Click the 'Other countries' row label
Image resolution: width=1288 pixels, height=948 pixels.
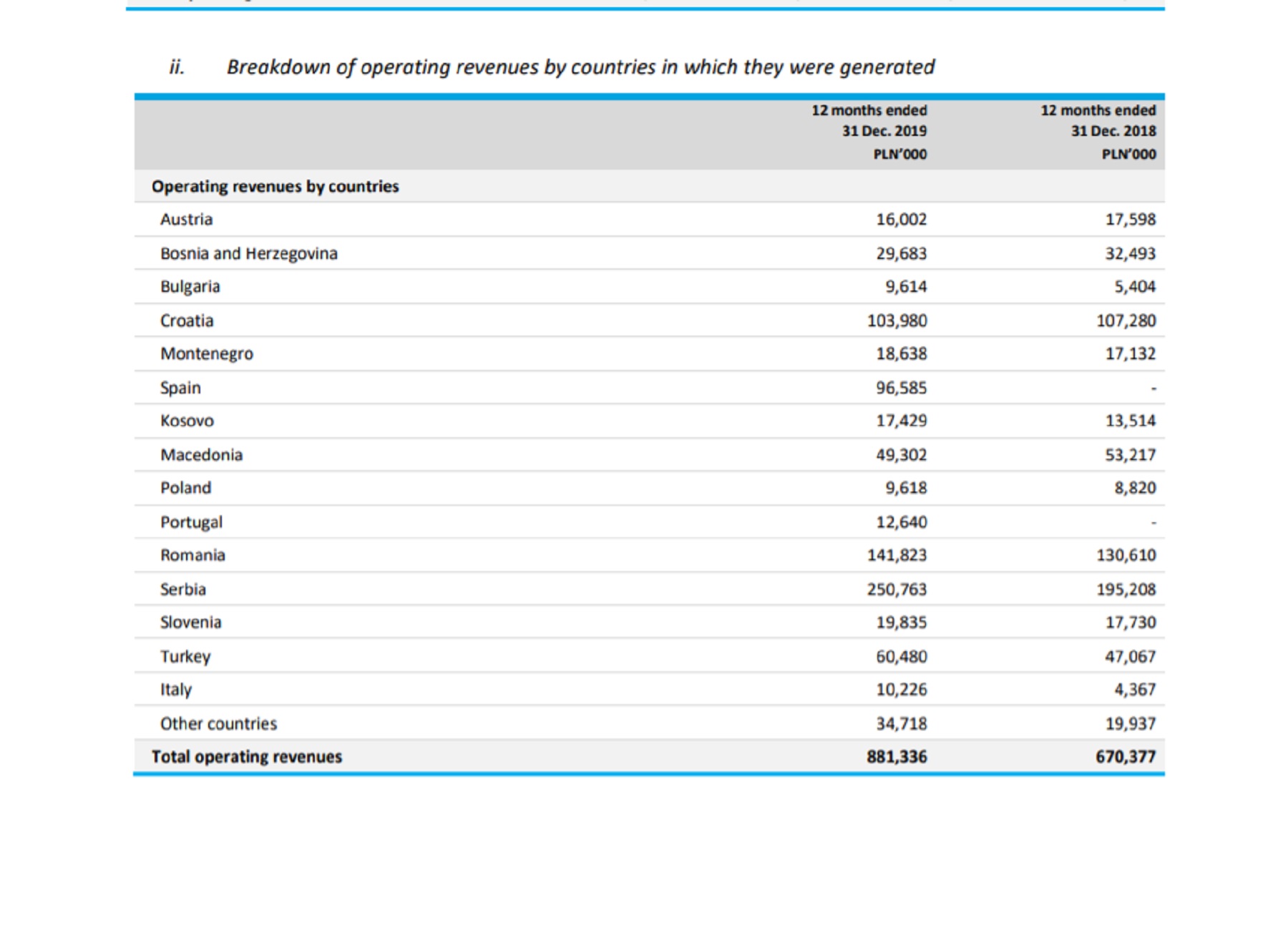coord(218,724)
